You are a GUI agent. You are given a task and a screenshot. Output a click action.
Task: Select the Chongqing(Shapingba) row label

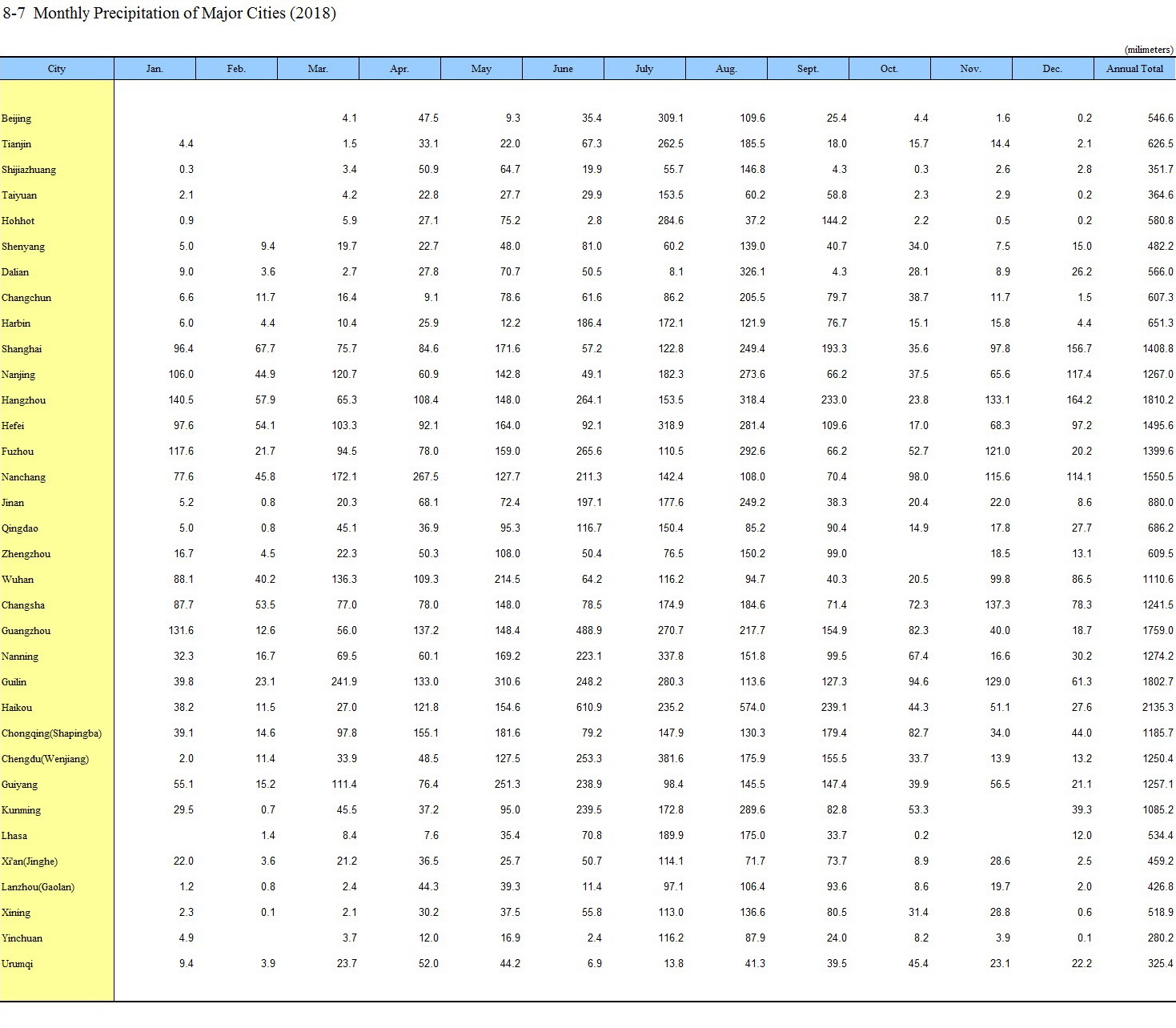coord(52,733)
